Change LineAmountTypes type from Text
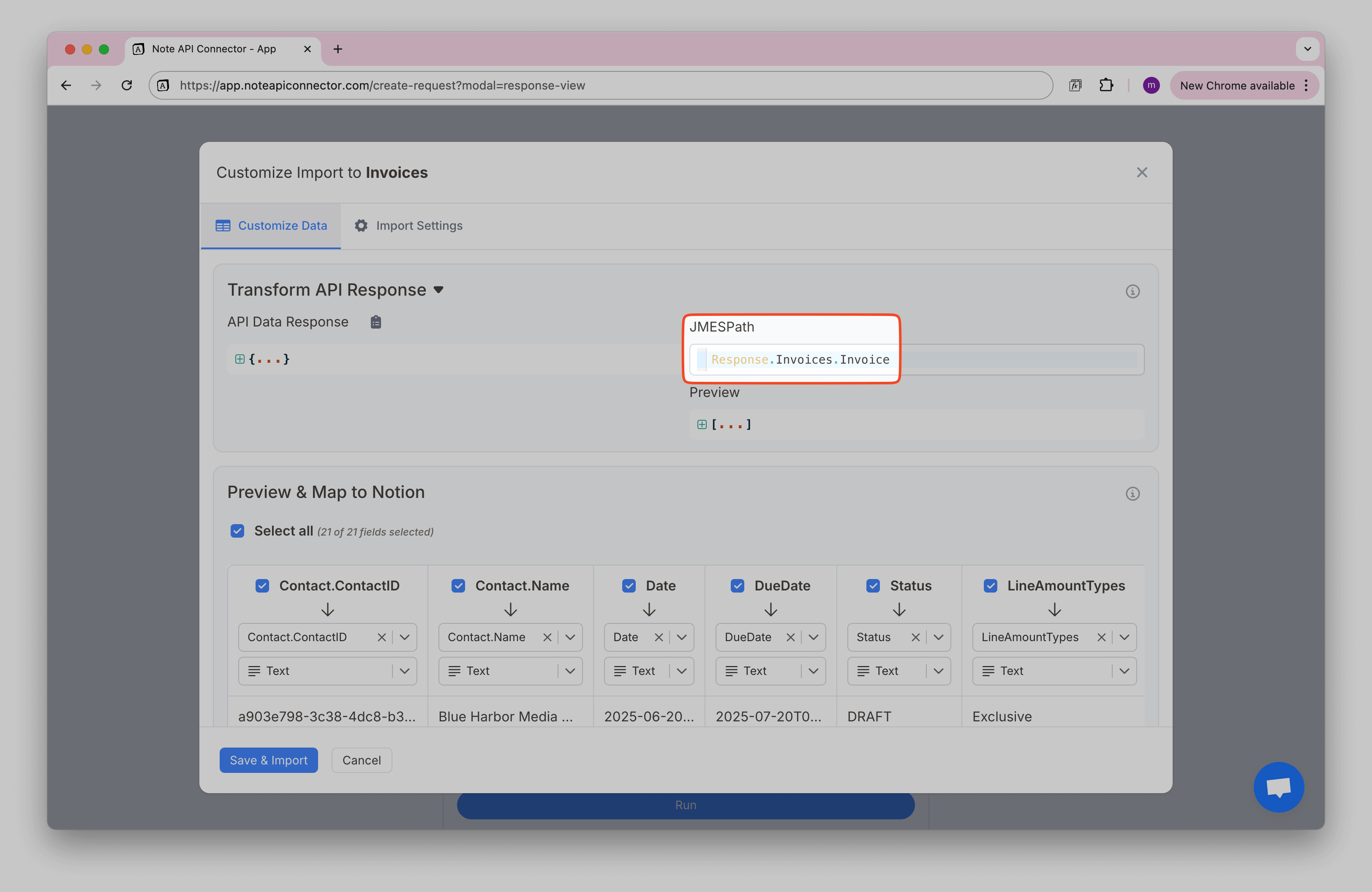Screen dimensions: 1372x892 [1054, 671]
